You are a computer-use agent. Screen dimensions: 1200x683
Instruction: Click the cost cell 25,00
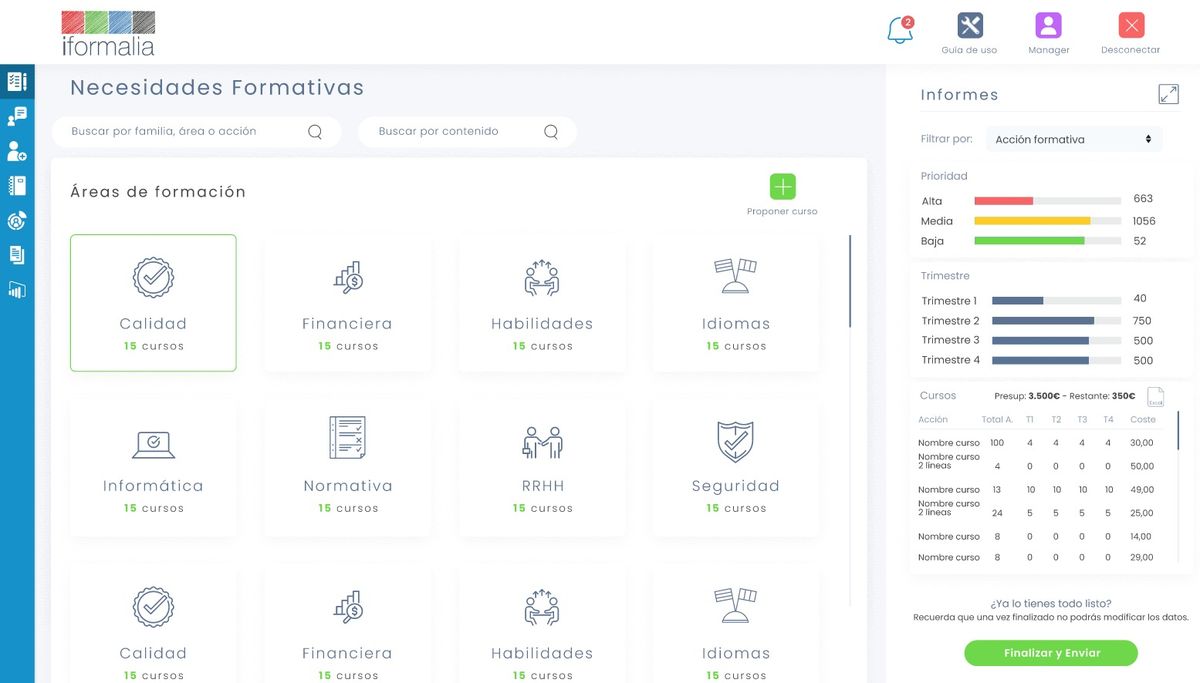click(1141, 514)
